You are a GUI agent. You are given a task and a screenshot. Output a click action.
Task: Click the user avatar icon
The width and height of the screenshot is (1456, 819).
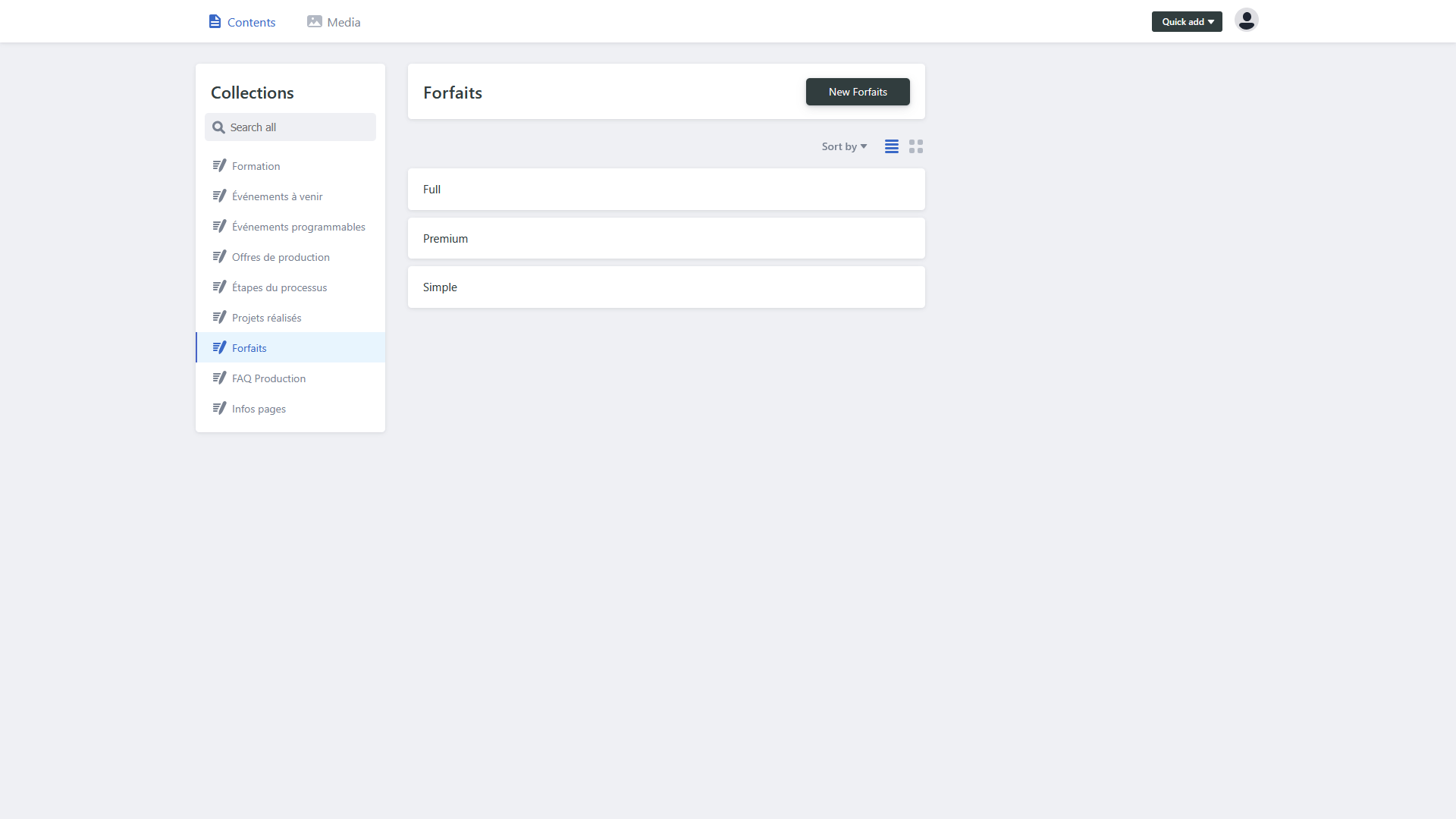tap(1246, 20)
